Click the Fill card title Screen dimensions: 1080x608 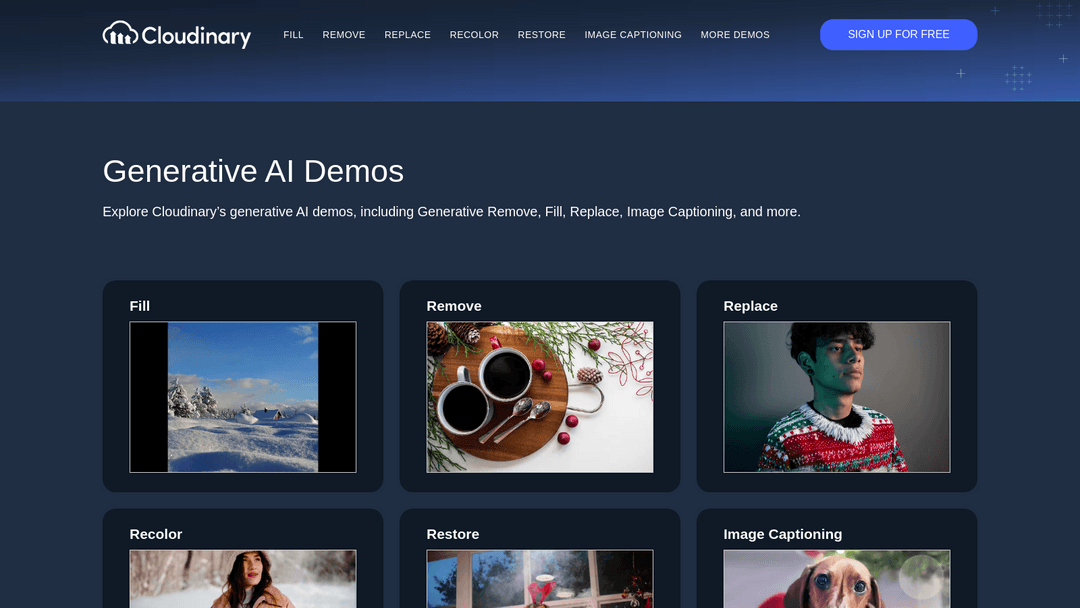140,306
